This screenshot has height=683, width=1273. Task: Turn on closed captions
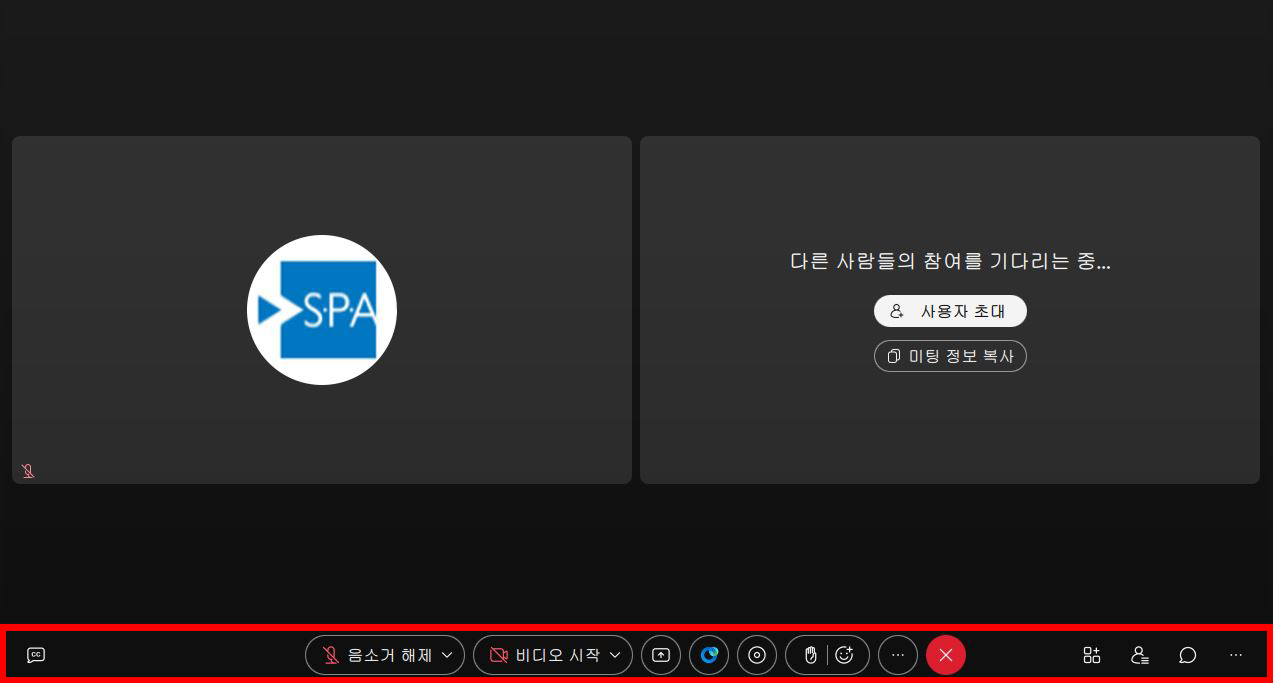(36, 655)
